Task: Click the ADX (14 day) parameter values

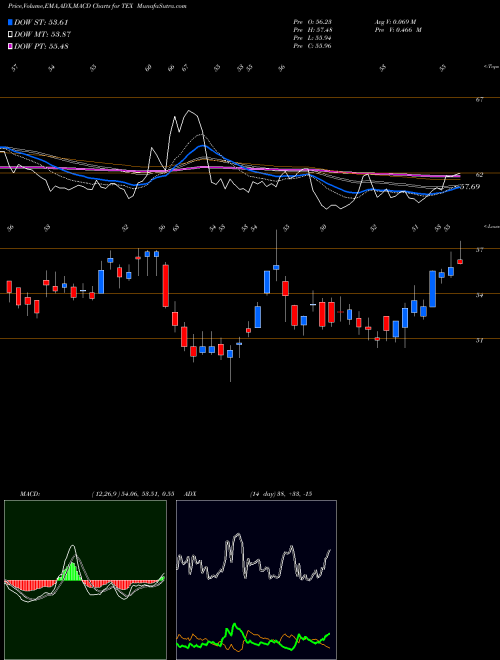Action: click(x=281, y=493)
